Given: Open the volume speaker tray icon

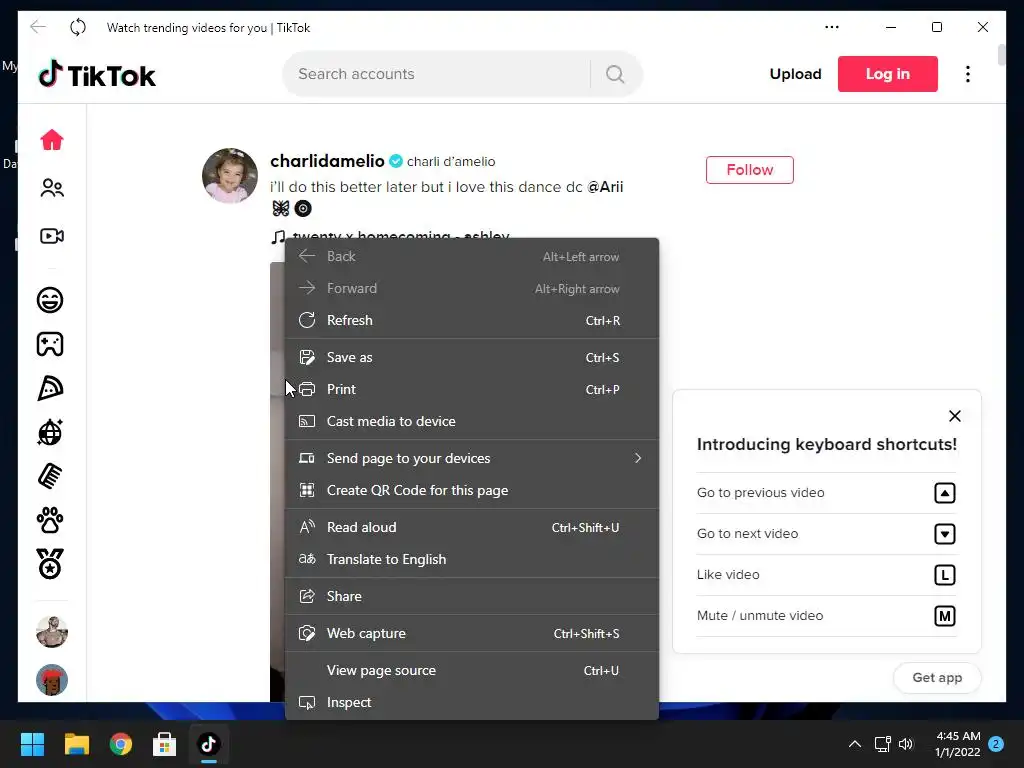Looking at the screenshot, I should [906, 744].
